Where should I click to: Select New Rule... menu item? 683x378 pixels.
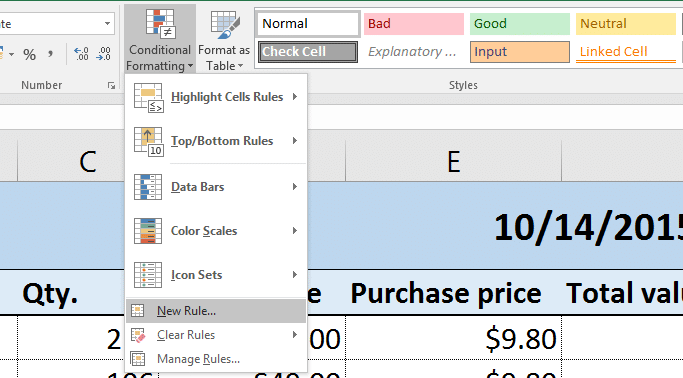[216, 311]
